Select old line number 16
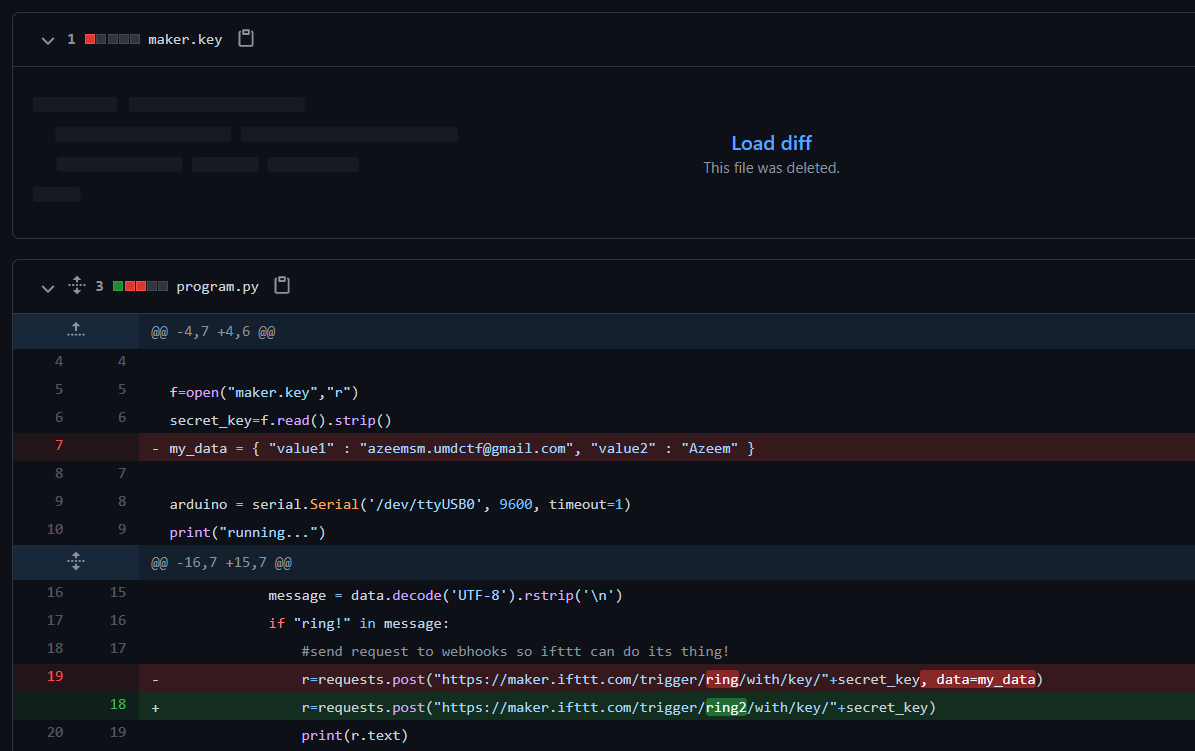1195x751 pixels. click(55, 592)
